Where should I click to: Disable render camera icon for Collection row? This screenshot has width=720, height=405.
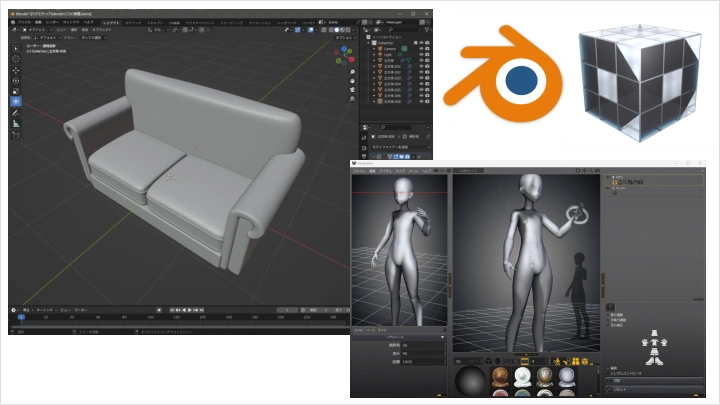pos(427,43)
